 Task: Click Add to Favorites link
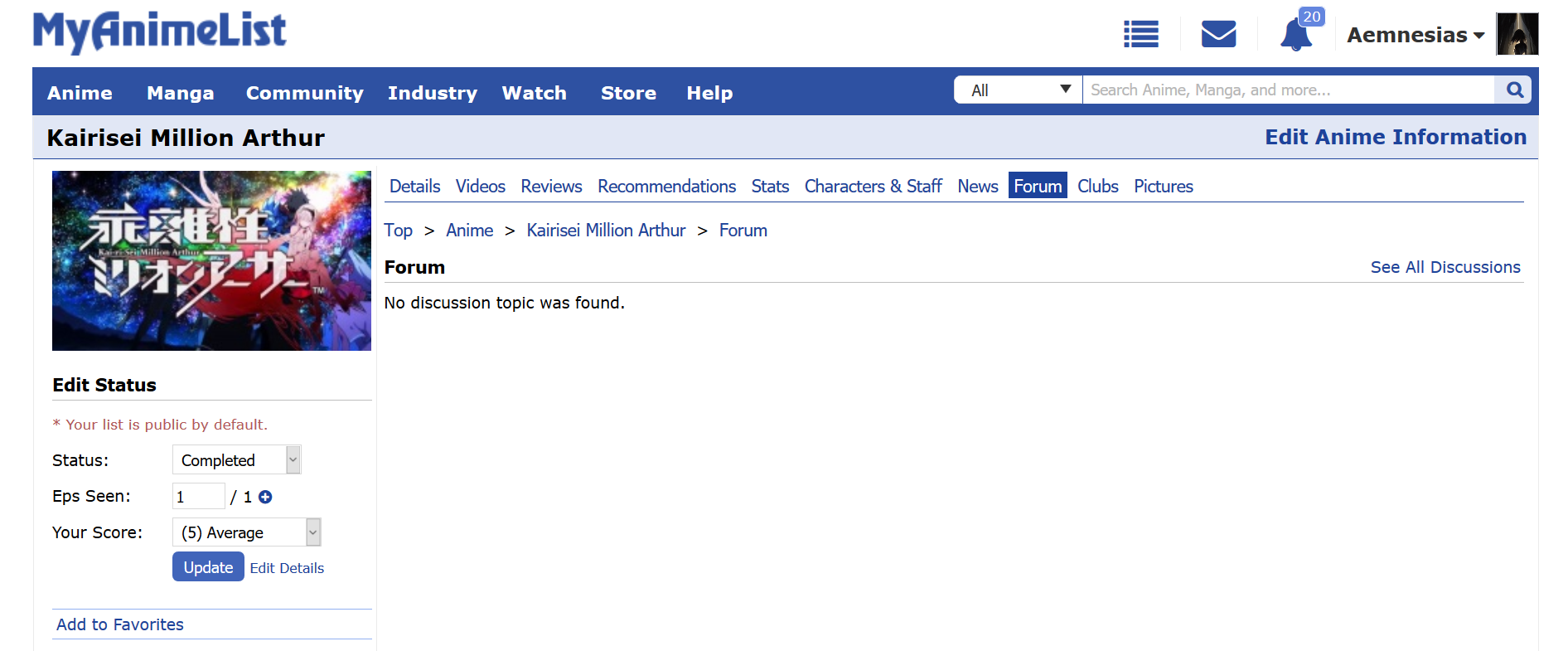coord(120,624)
